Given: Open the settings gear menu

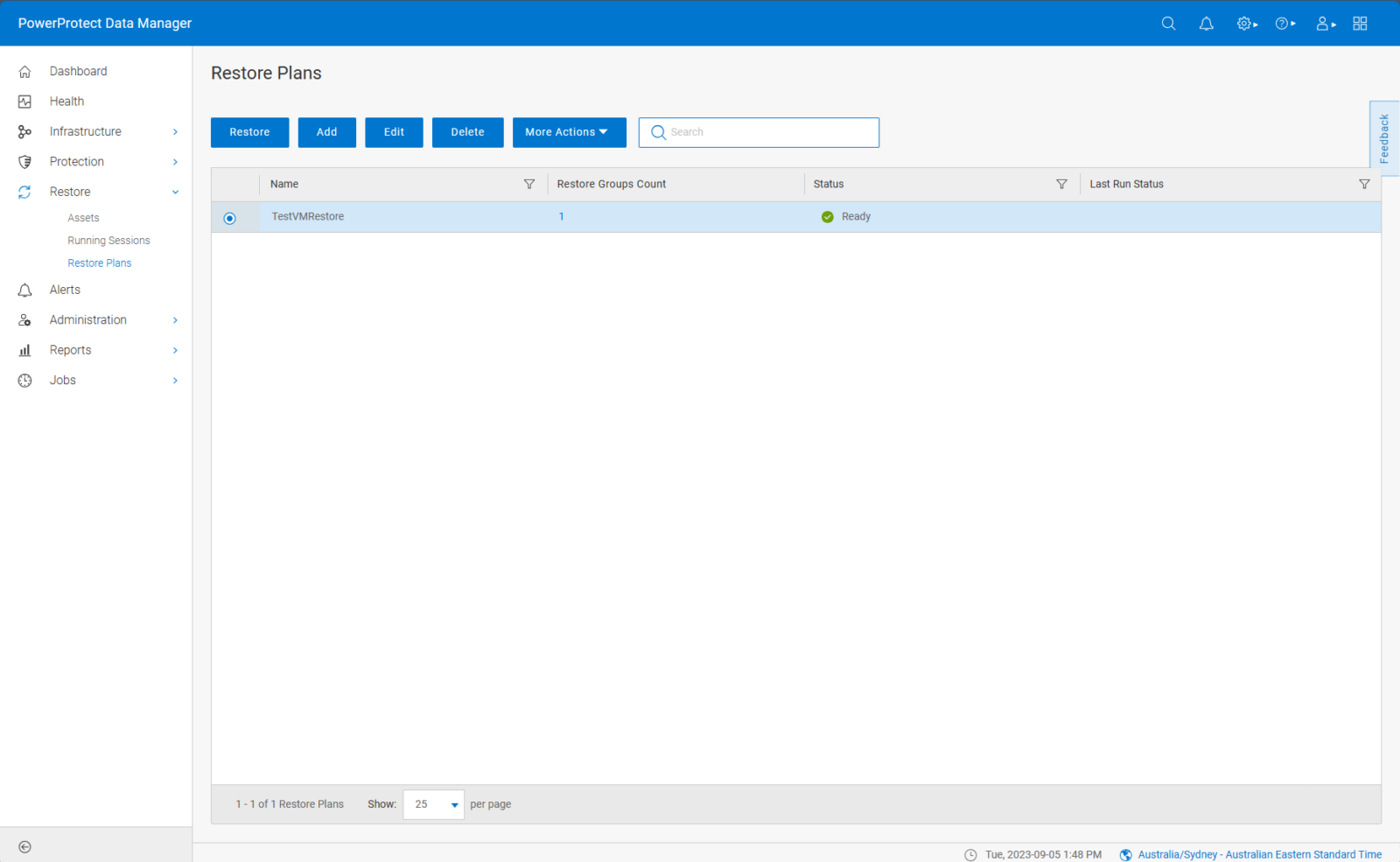Looking at the screenshot, I should click(1243, 23).
